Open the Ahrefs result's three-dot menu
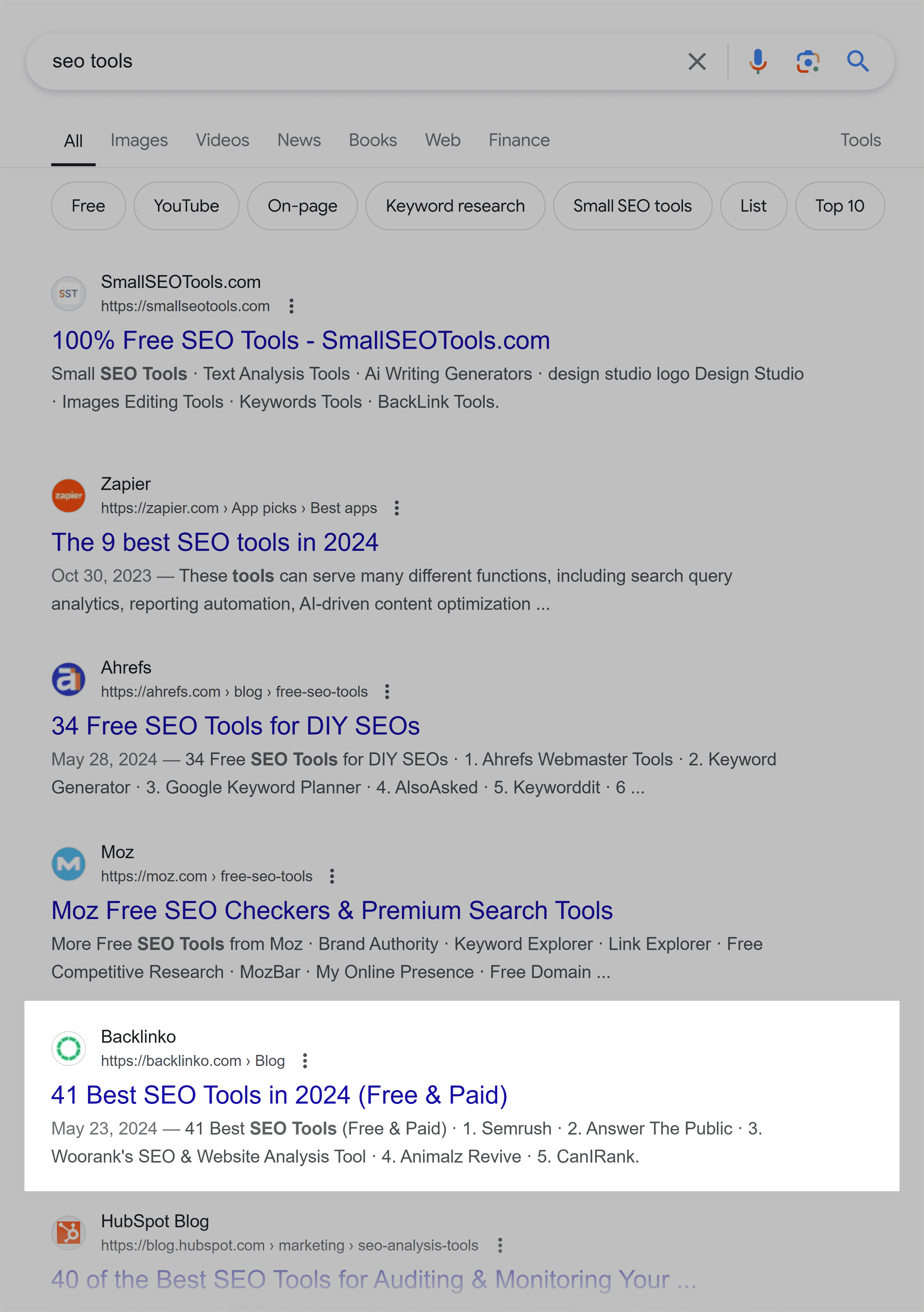This screenshot has width=924, height=1312. pyautogui.click(x=387, y=691)
